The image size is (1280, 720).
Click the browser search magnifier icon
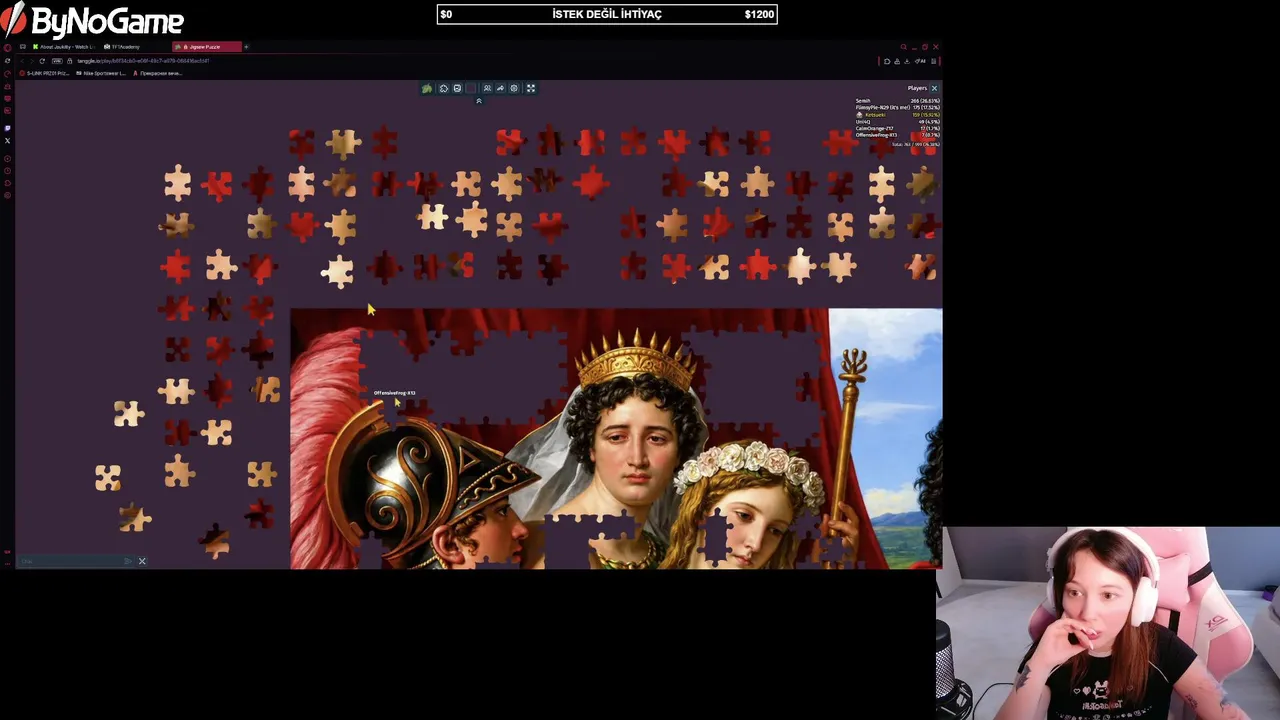(x=903, y=47)
